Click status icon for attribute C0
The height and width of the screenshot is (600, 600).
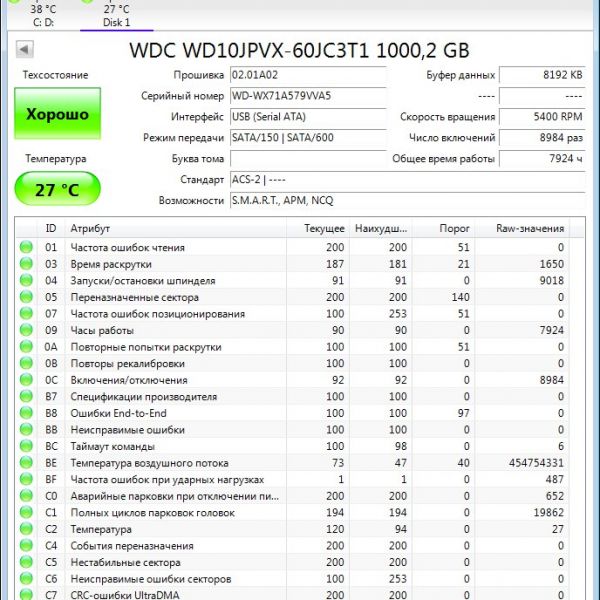tap(26, 496)
